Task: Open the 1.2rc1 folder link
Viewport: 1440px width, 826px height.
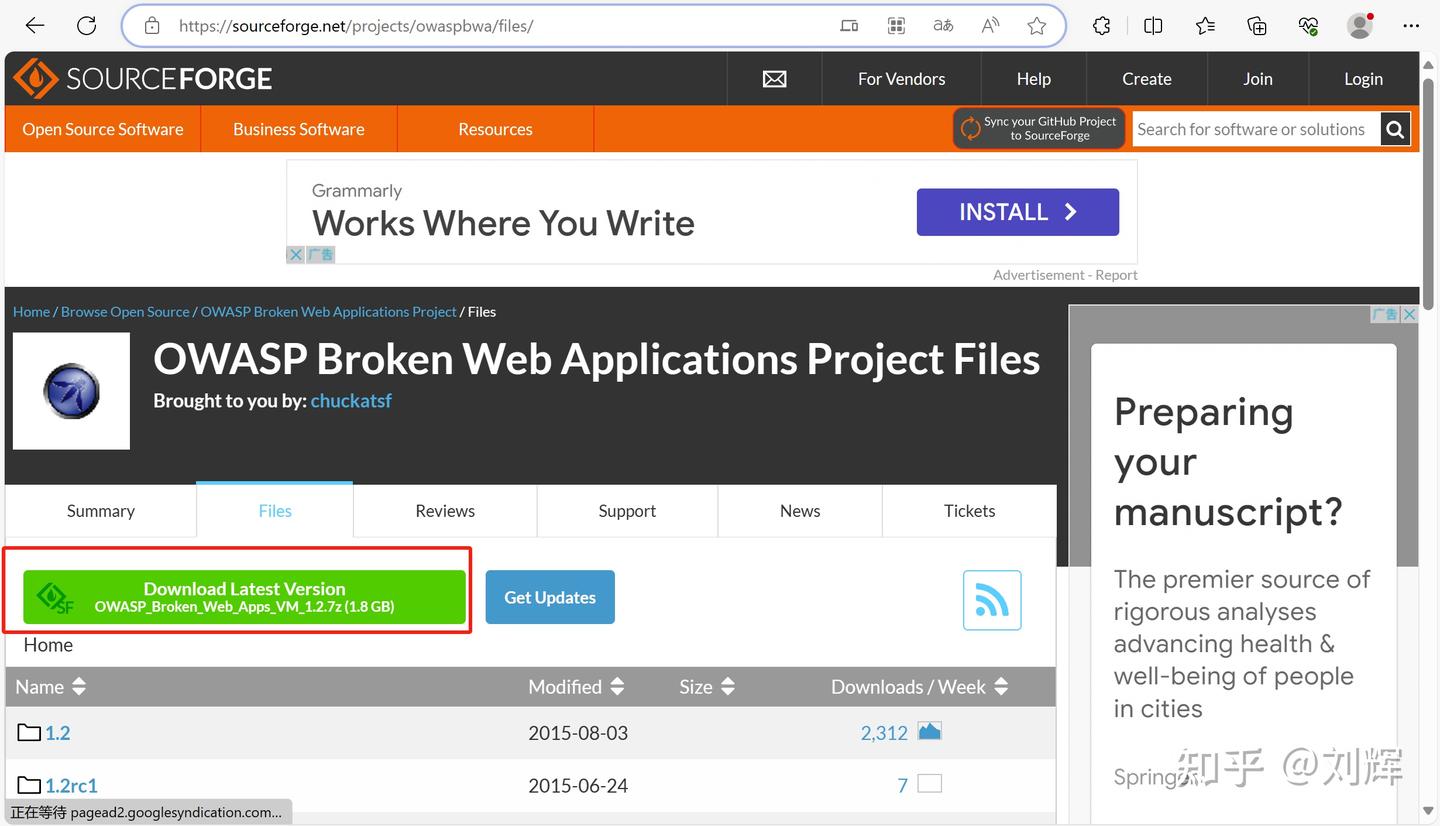Action: 71,785
